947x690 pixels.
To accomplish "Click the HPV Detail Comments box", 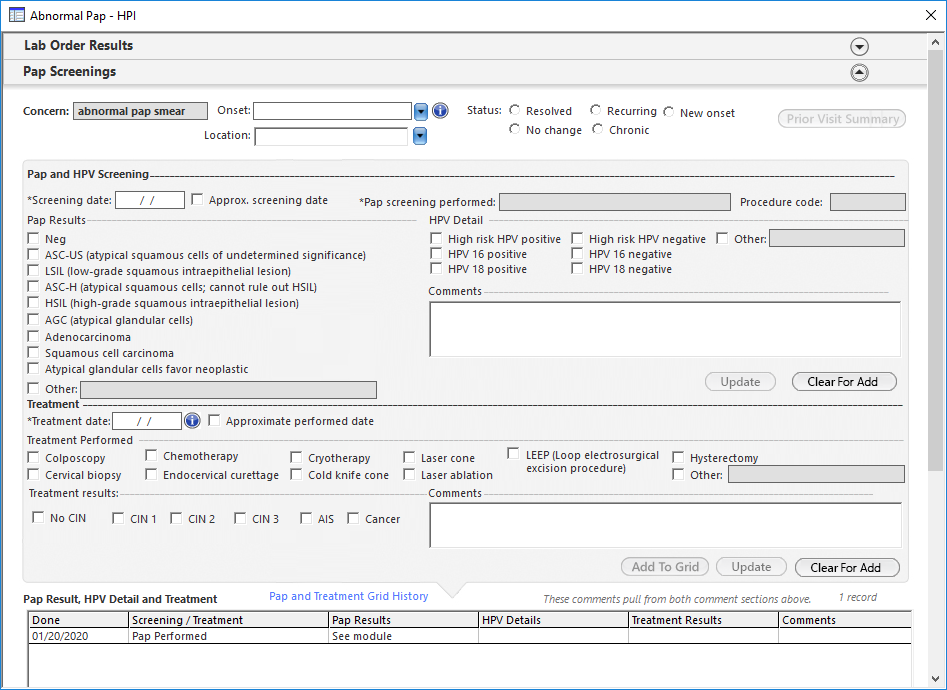I will pyautogui.click(x=665, y=329).
